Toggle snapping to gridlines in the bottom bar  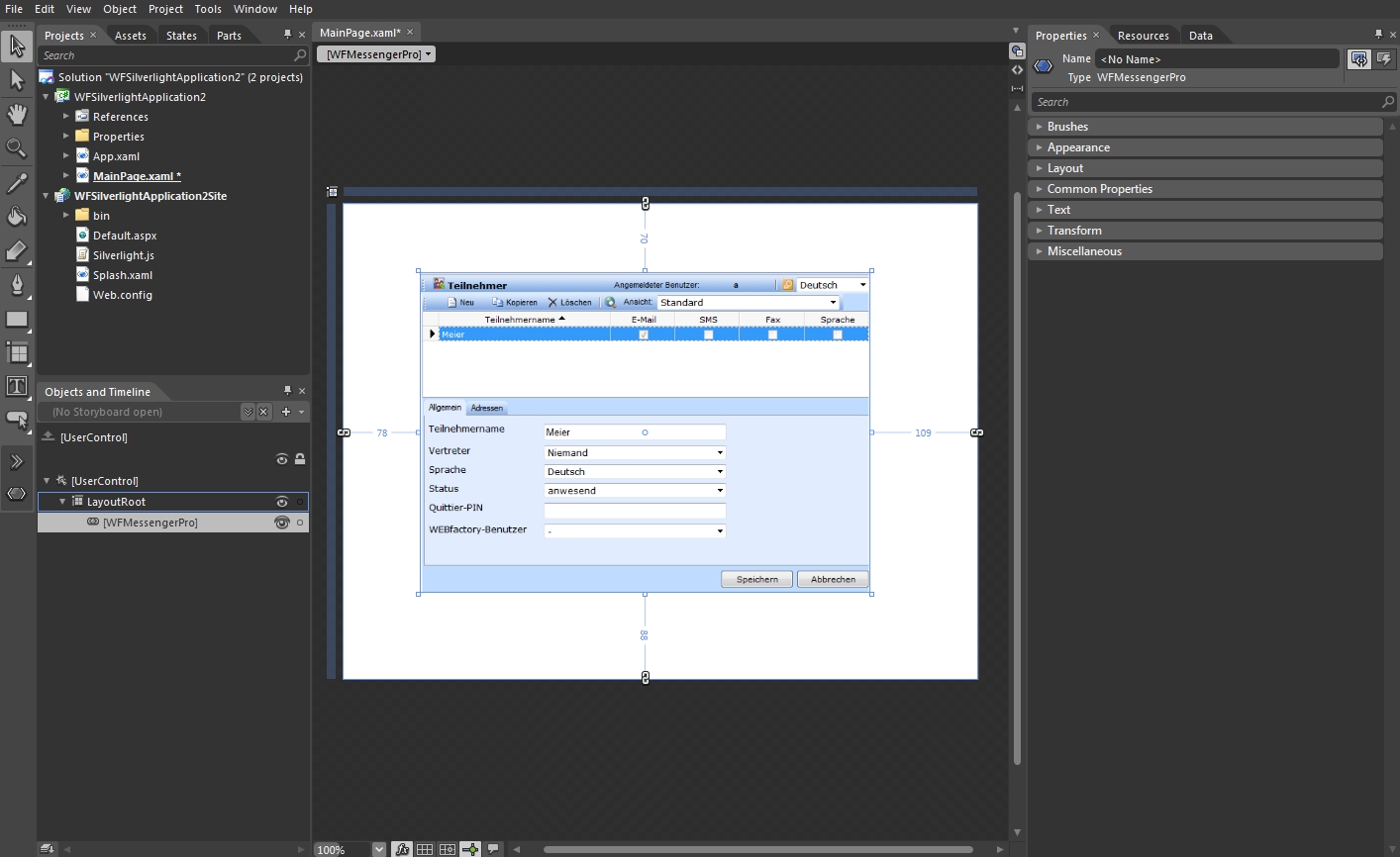pos(448,849)
